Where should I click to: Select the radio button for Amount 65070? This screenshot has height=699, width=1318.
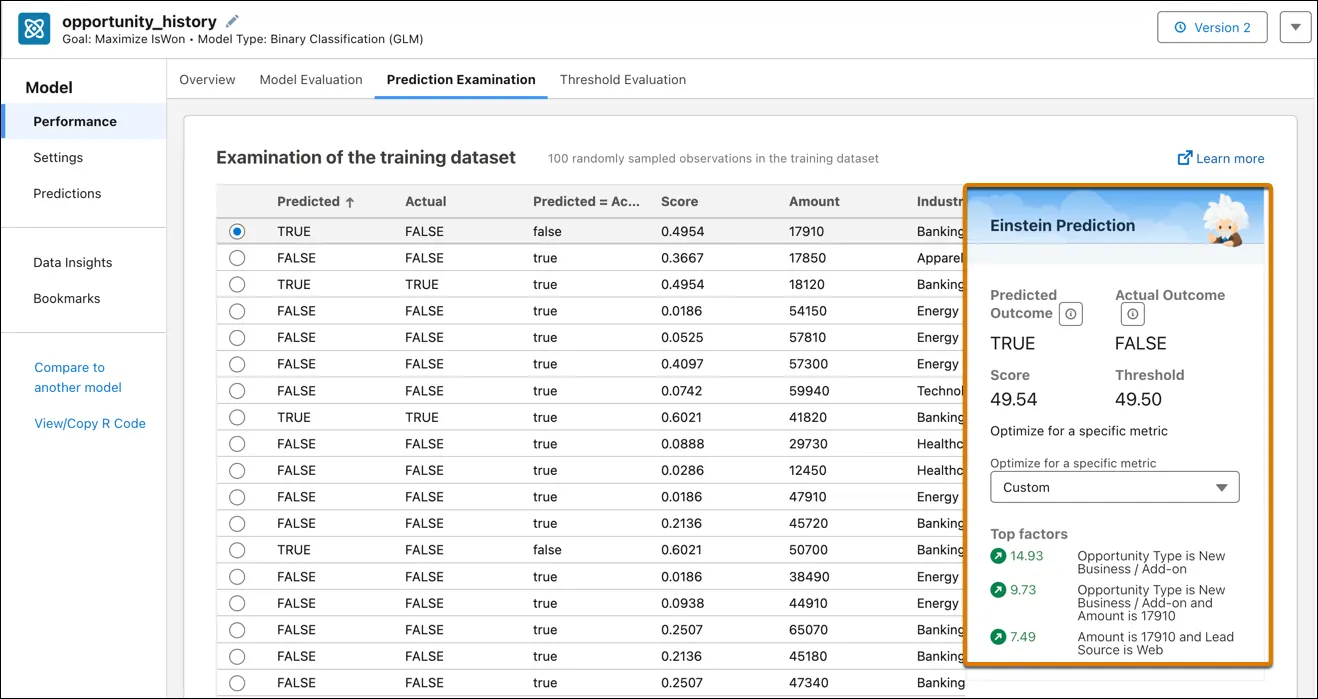(237, 630)
